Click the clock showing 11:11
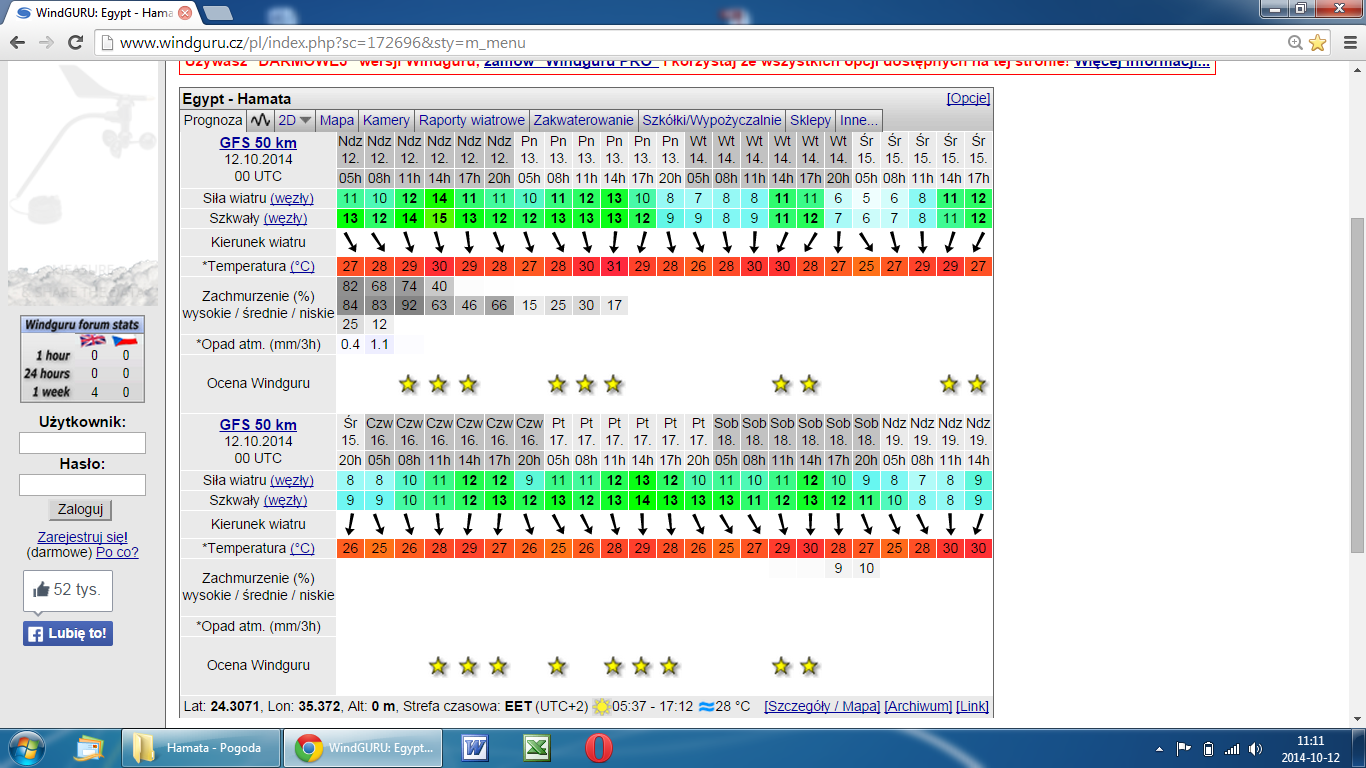The width and height of the screenshot is (1366, 768). [x=1311, y=741]
